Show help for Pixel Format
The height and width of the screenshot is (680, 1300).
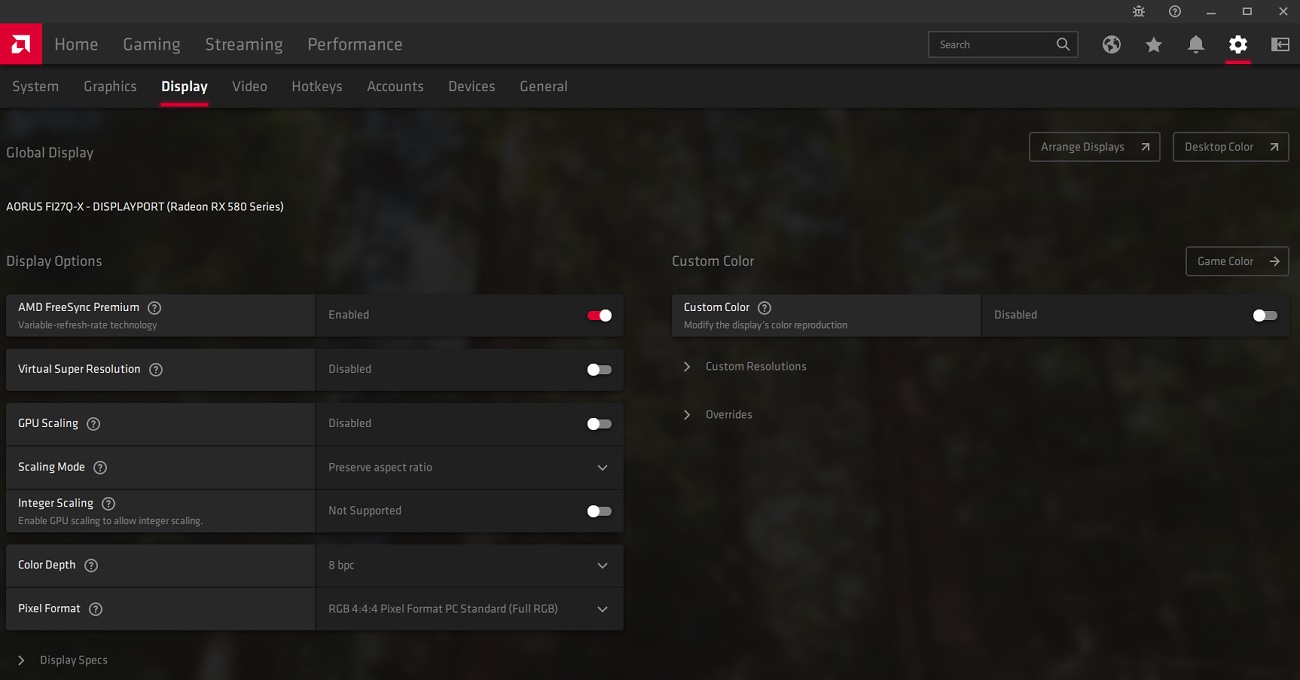[96, 609]
